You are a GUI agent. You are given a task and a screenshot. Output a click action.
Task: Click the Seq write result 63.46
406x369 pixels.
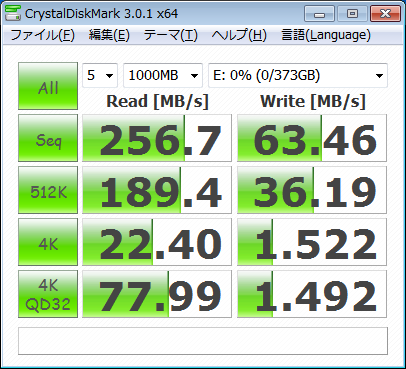coord(312,138)
